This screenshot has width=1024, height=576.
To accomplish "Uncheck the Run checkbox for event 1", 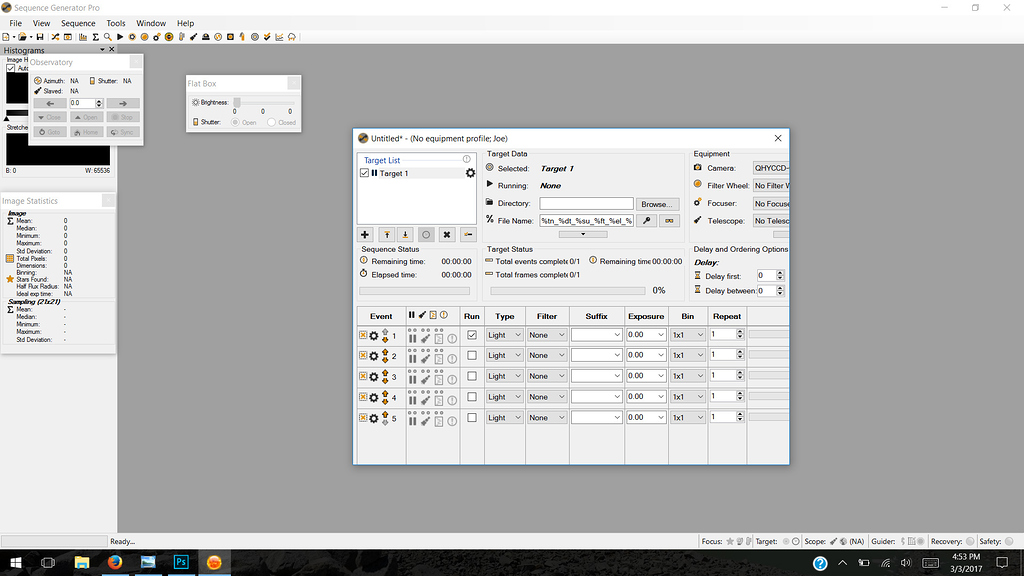I will (x=472, y=335).
